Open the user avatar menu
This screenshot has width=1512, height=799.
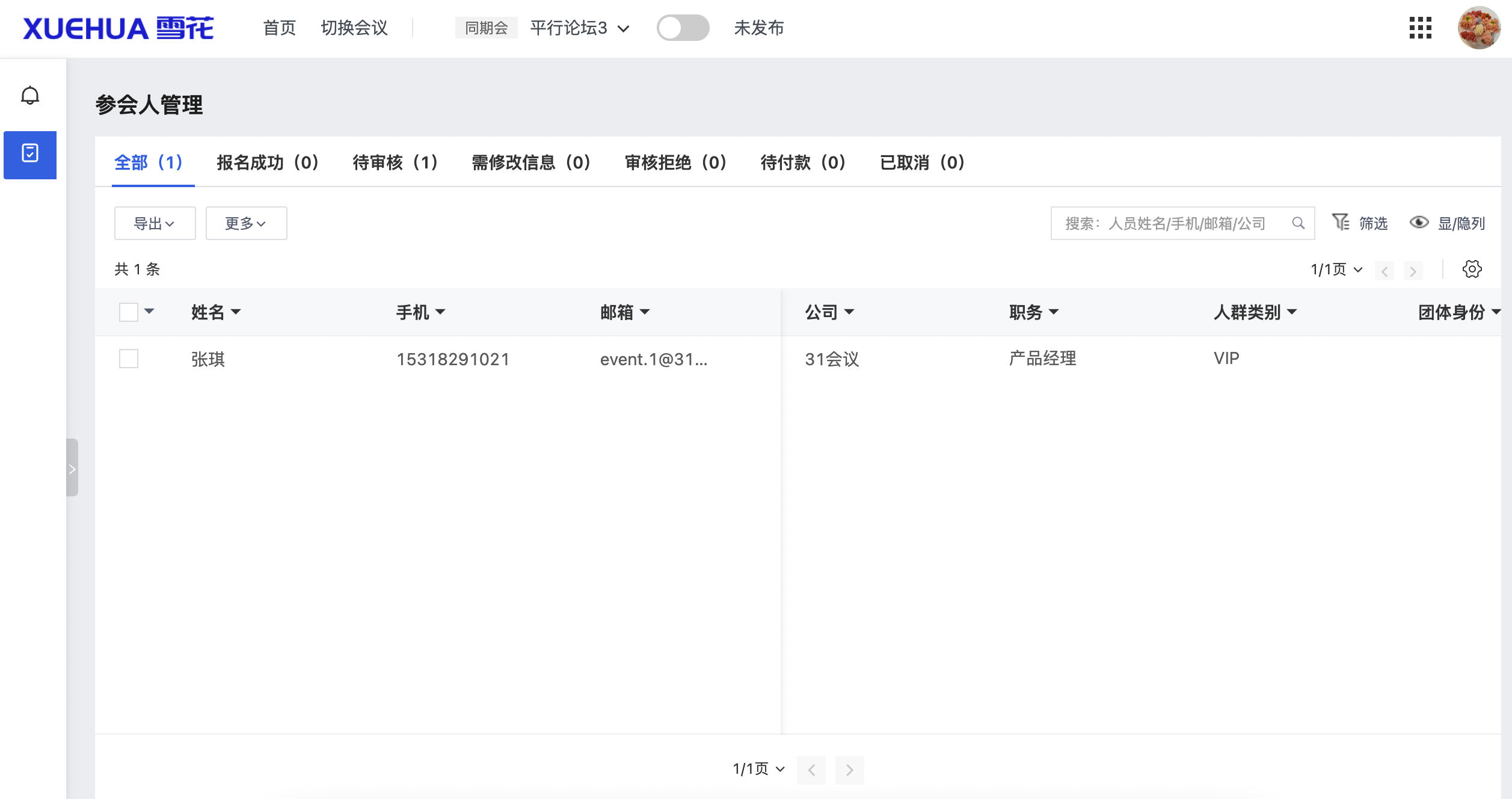click(x=1479, y=28)
